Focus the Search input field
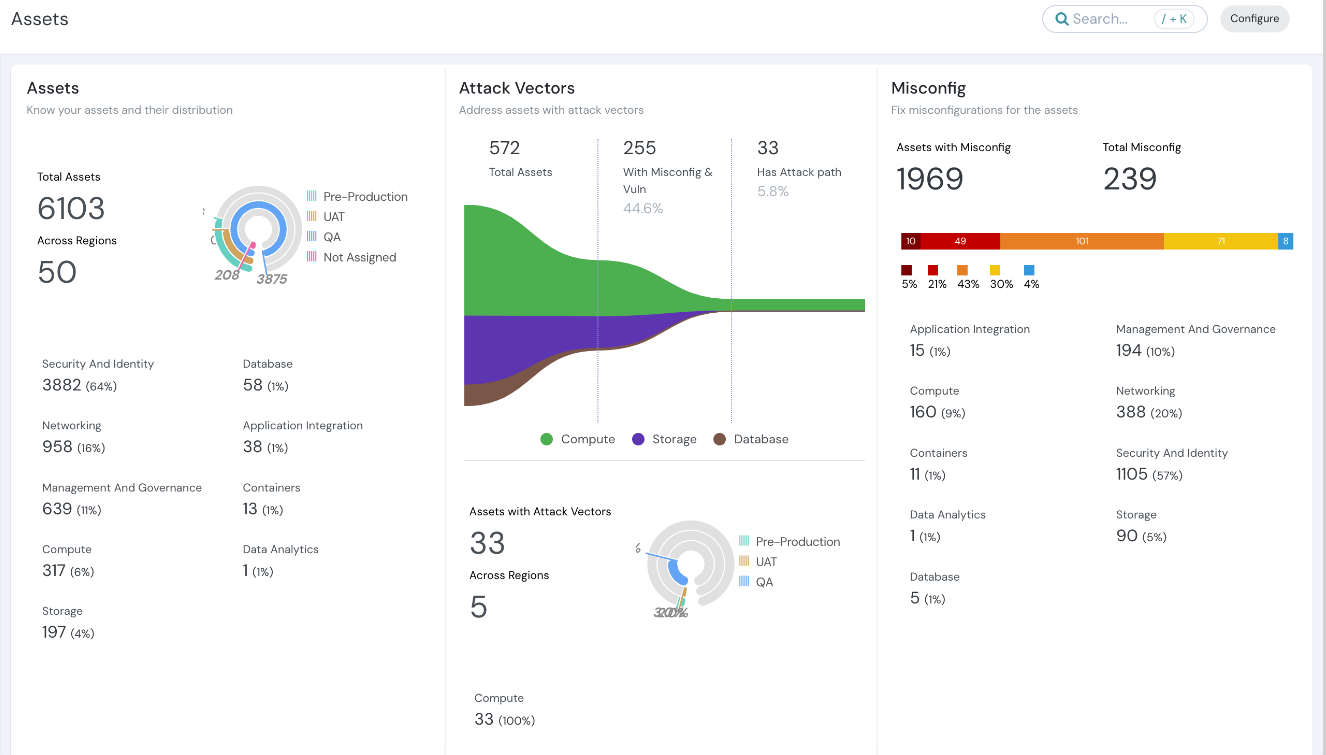Viewport: 1326px width, 755px height. pos(1110,19)
